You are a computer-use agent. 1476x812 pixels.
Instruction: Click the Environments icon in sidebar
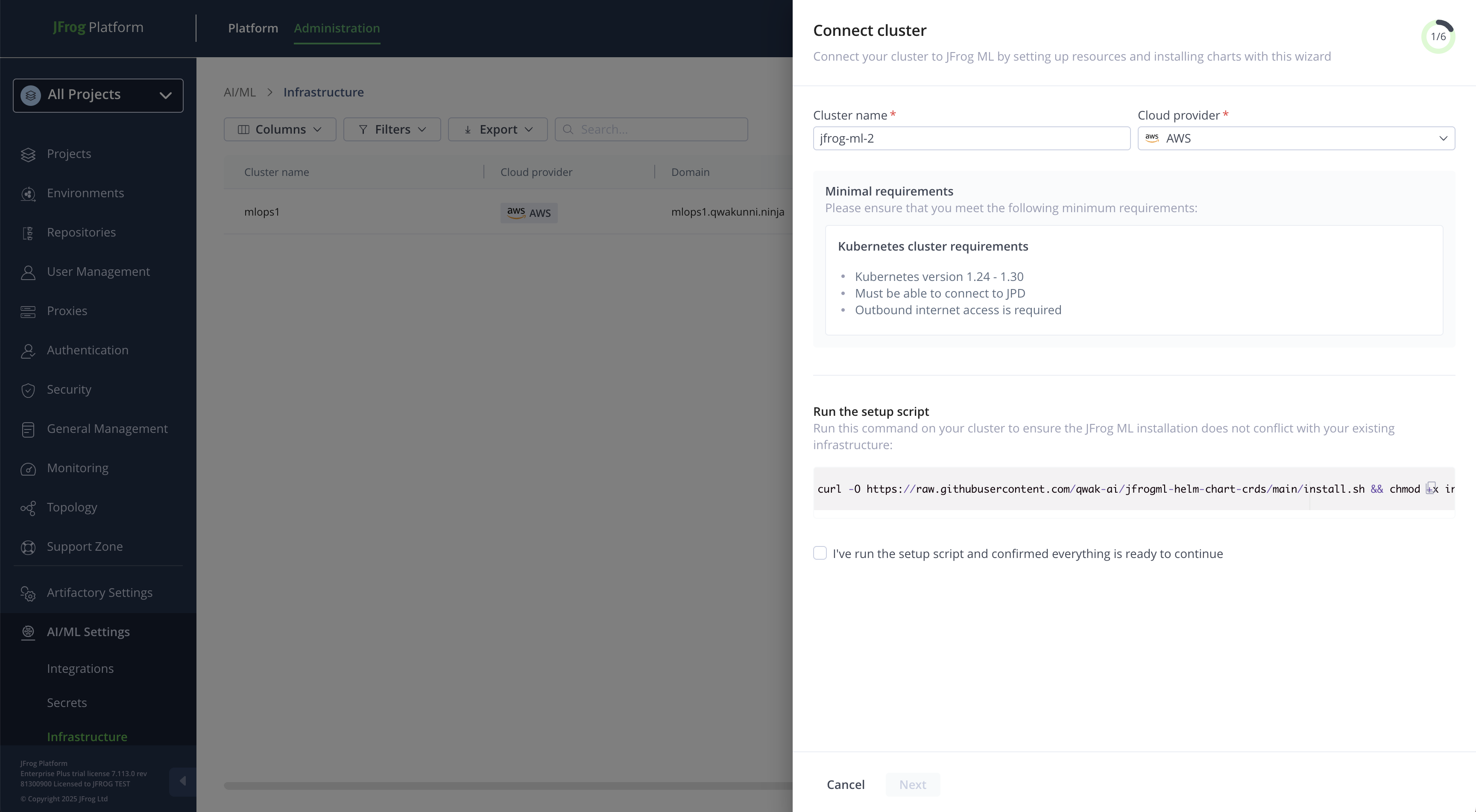(x=28, y=193)
